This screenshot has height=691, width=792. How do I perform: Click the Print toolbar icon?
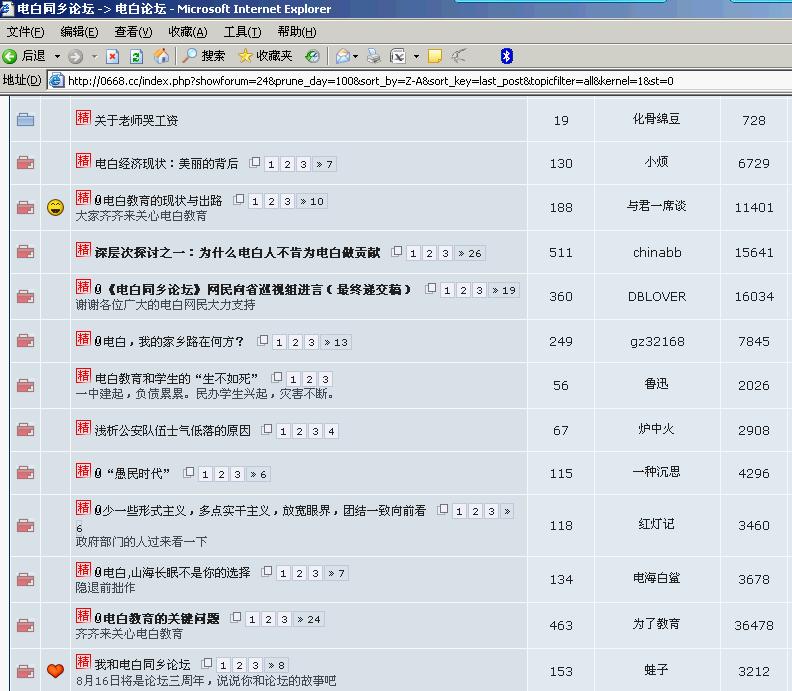point(374,56)
